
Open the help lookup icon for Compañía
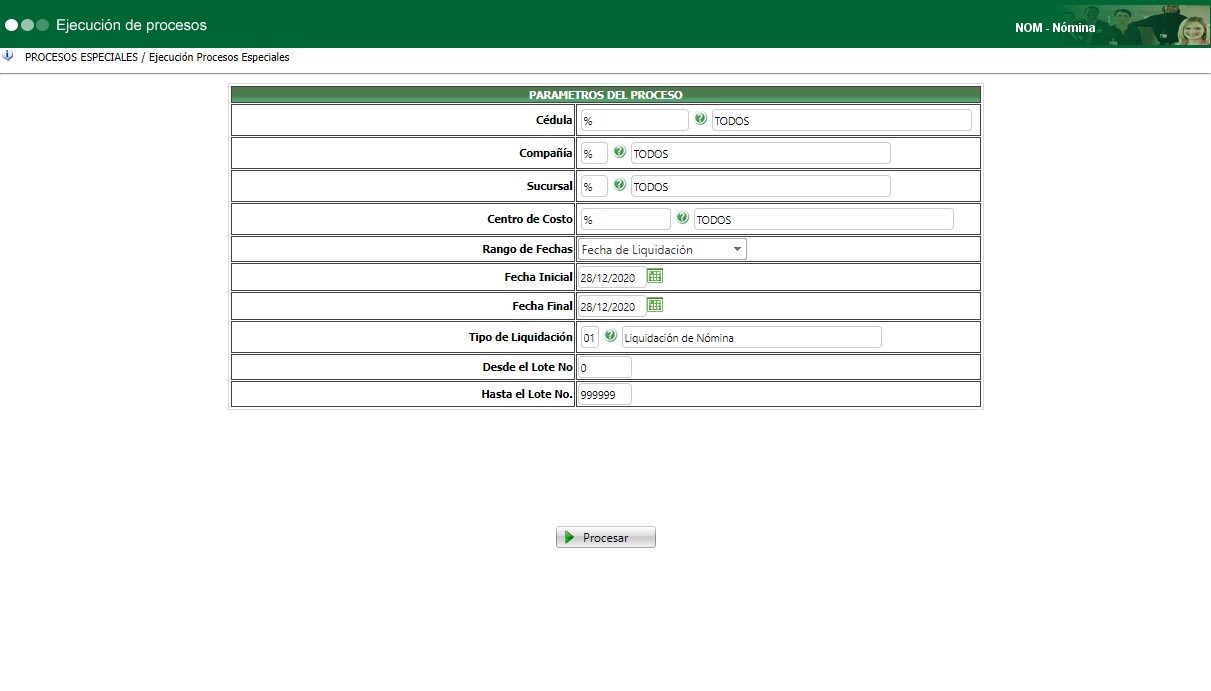[620, 152]
